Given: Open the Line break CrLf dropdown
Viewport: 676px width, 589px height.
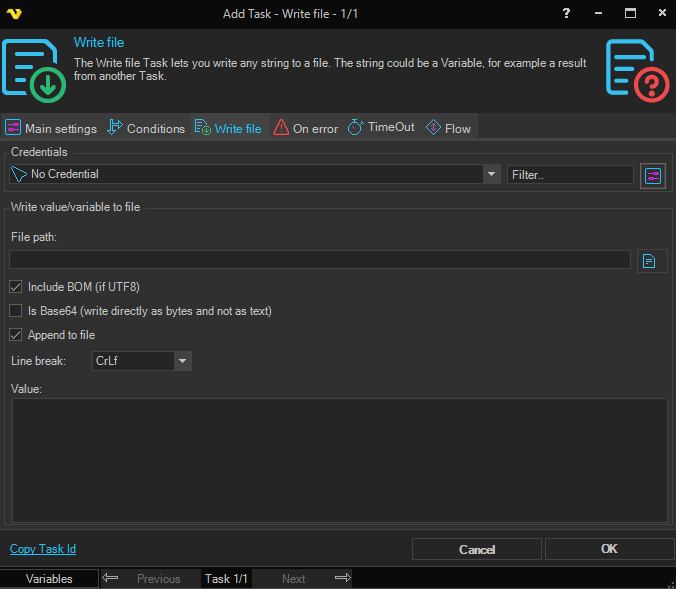Looking at the screenshot, I should [x=181, y=360].
